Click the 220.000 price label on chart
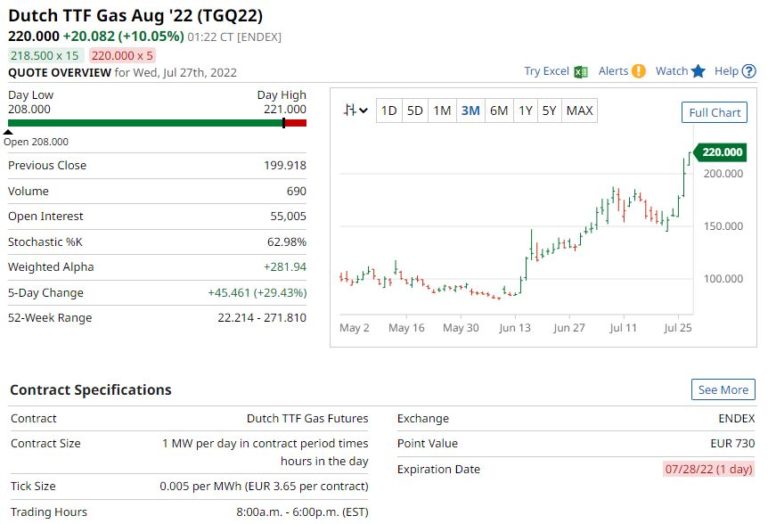 pos(720,152)
